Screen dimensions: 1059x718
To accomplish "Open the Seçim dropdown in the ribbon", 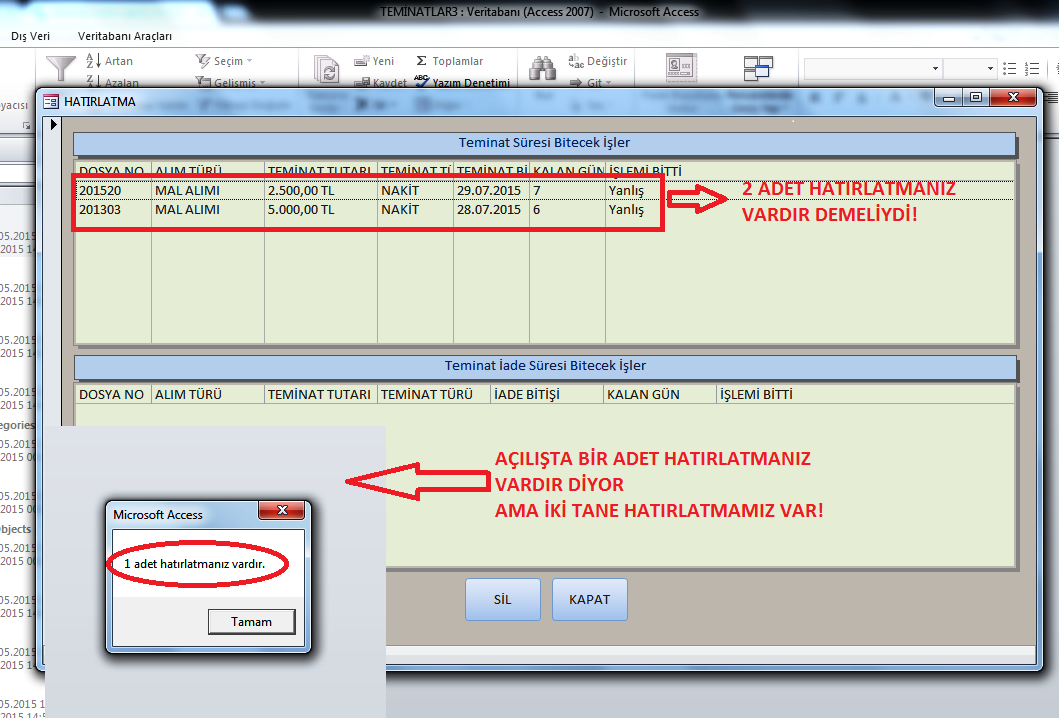I will tap(225, 61).
